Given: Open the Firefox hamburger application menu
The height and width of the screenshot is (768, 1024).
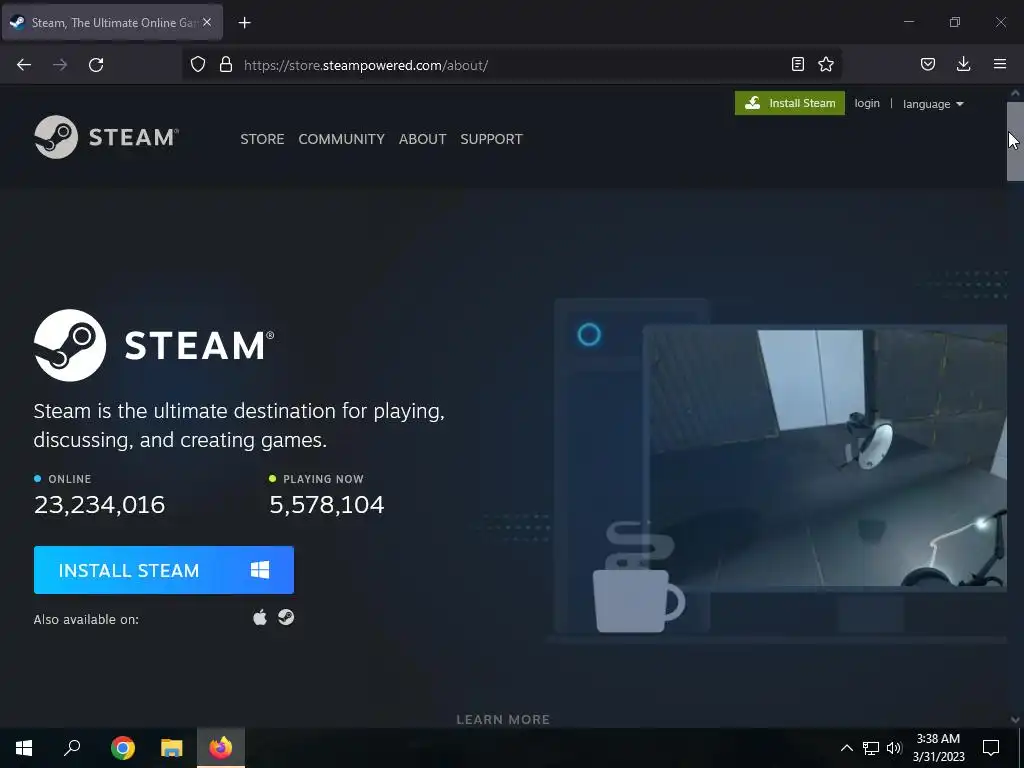Looking at the screenshot, I should 1000,64.
